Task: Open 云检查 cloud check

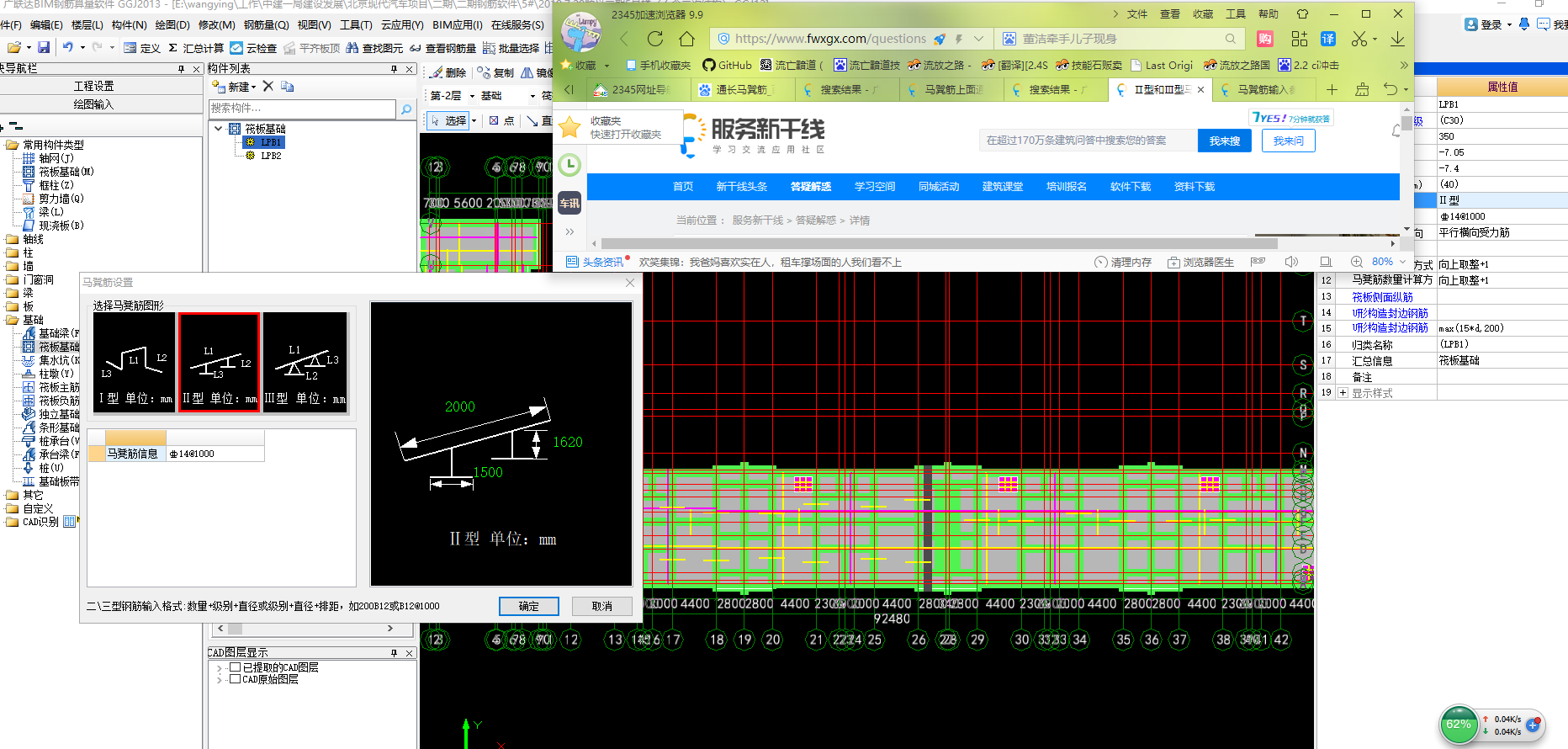Action: coord(254,48)
